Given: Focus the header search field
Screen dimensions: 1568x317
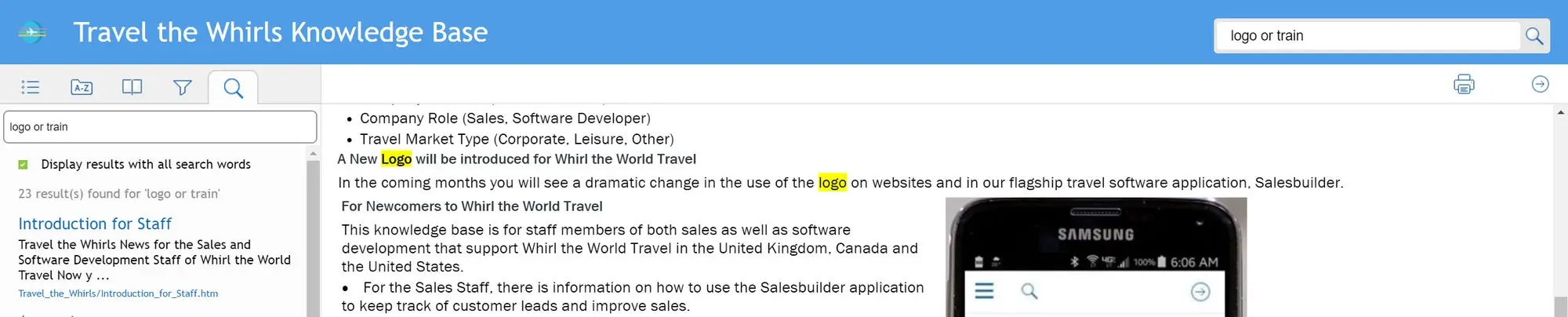Looking at the screenshot, I should (1368, 36).
